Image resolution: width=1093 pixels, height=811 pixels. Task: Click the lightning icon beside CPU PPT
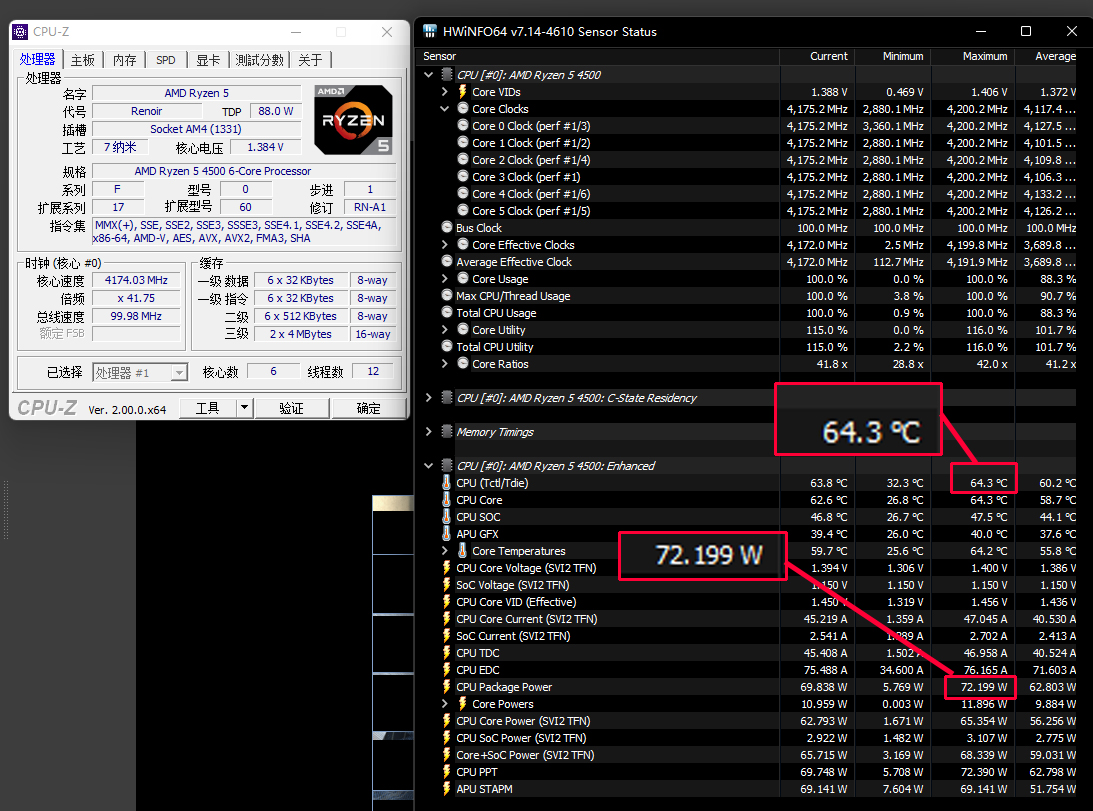(x=447, y=772)
